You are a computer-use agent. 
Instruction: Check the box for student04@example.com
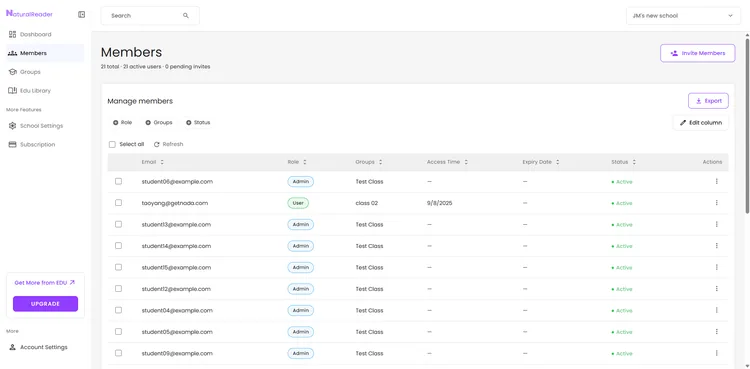click(x=118, y=311)
